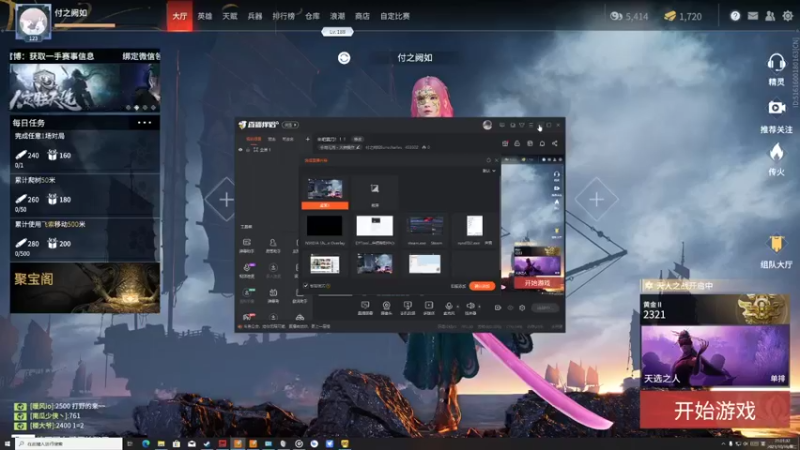Open the hamburger menu in streaming app title bar
Viewport: 800px width, 450px height.
531,125
